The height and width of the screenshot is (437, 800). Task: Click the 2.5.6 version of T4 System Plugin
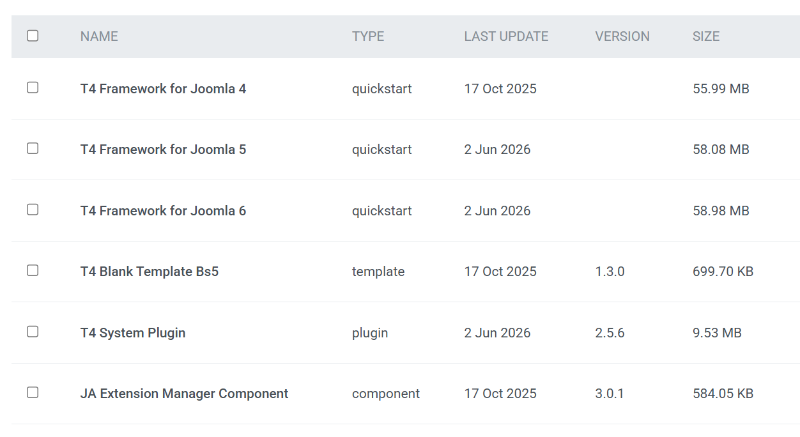610,332
